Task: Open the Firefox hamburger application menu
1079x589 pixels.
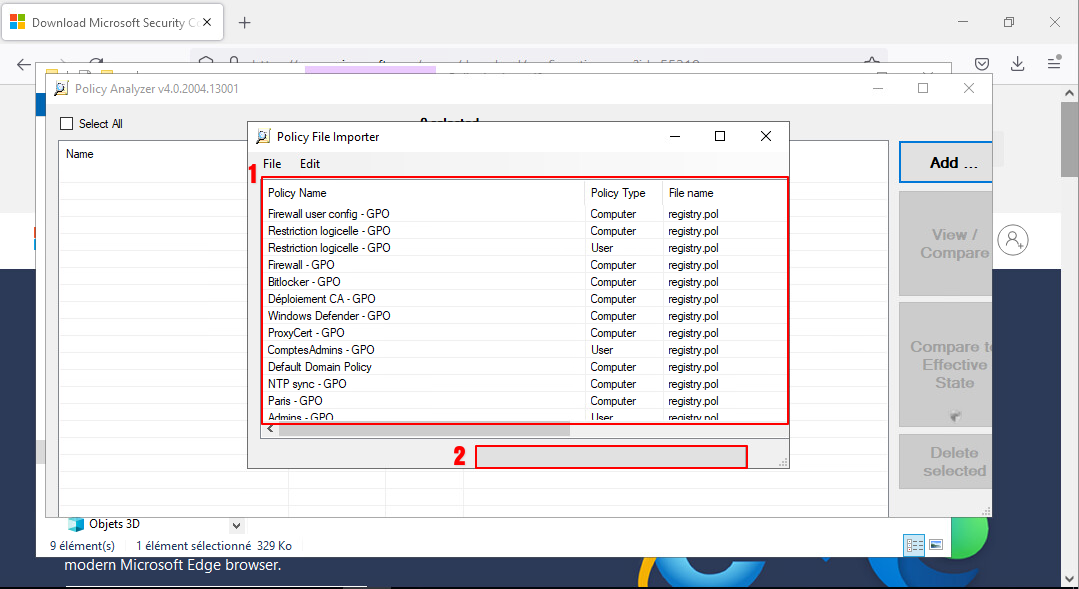Action: click(1054, 63)
